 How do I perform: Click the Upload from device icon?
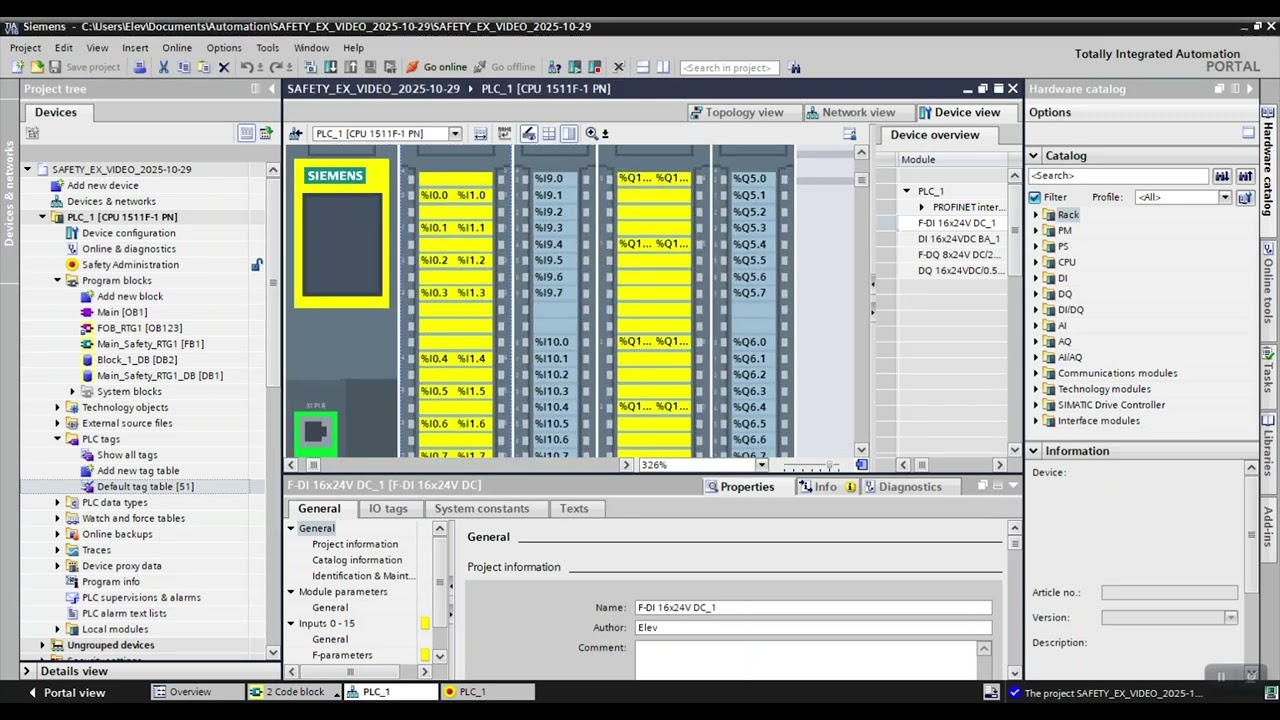coord(351,67)
